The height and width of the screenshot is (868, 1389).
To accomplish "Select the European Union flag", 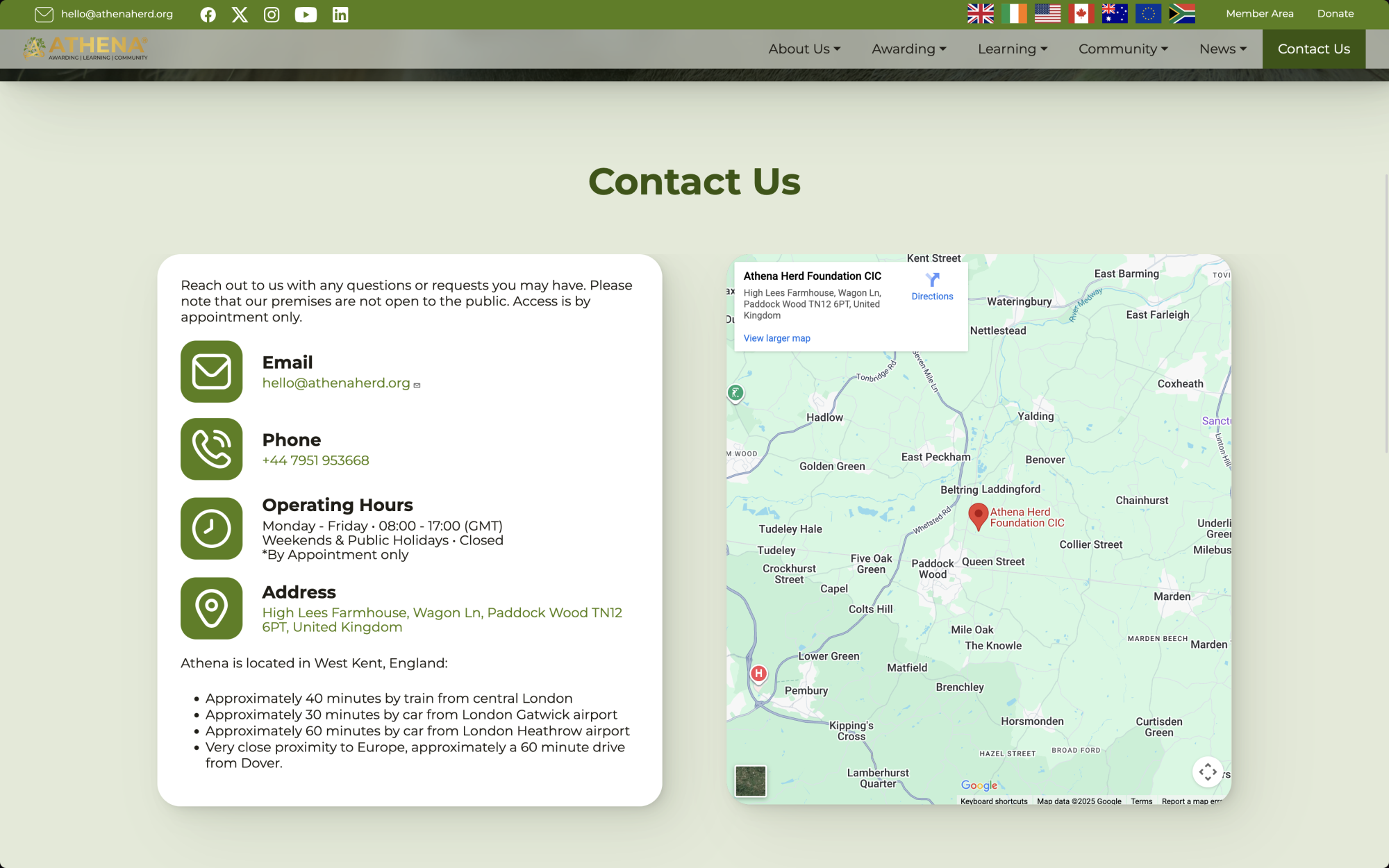I will coord(1148,13).
